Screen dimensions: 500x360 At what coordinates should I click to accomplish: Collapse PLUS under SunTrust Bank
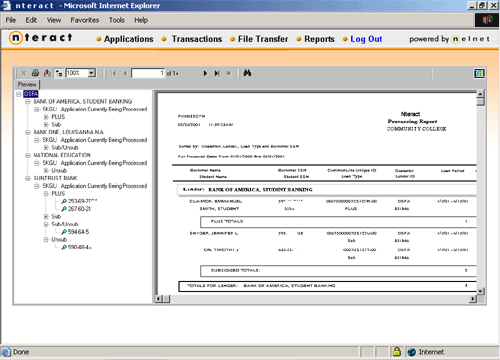(x=46, y=194)
